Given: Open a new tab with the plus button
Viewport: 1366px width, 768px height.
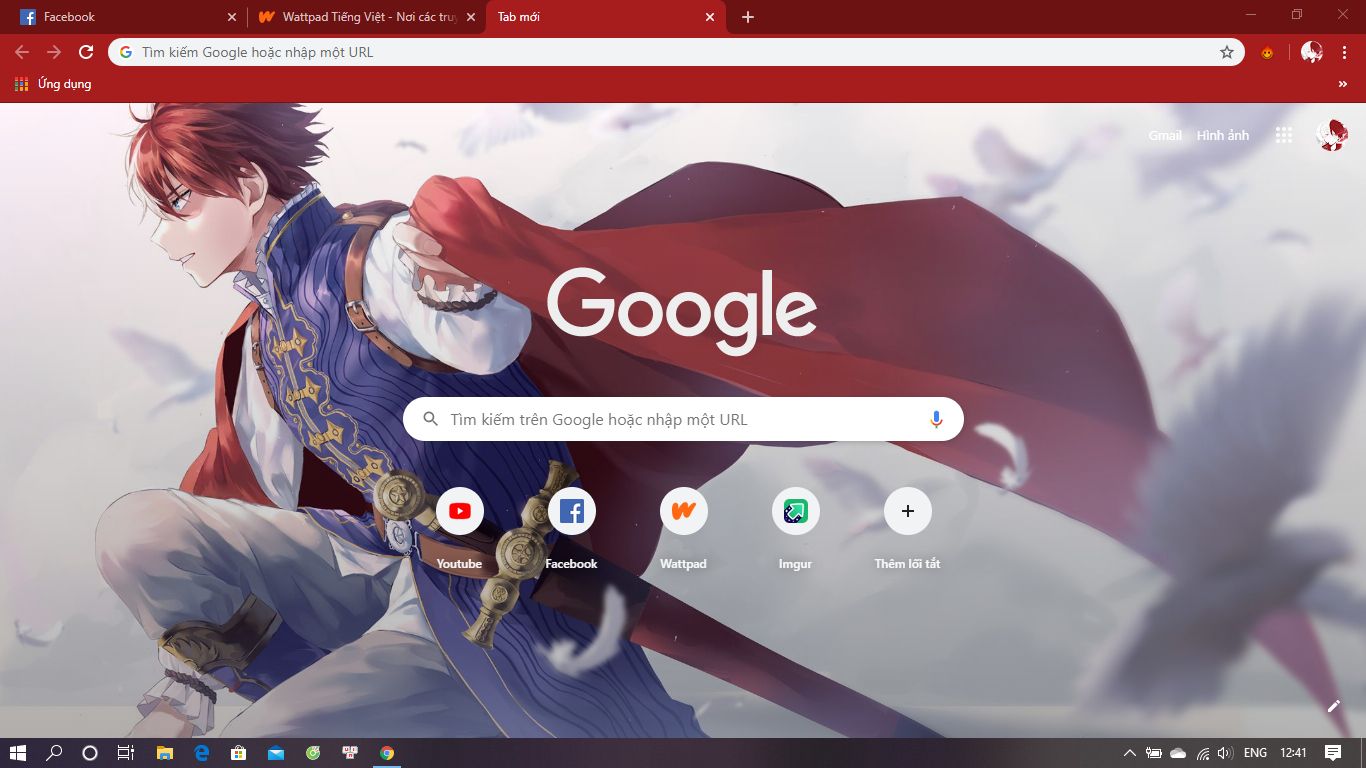Looking at the screenshot, I should [748, 17].
